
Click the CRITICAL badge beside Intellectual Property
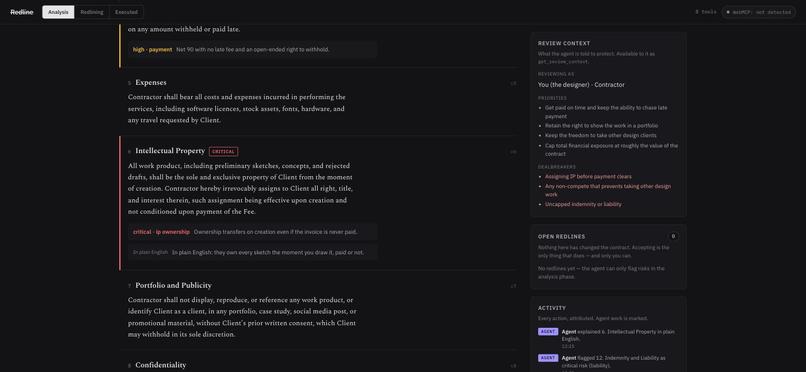point(224,152)
